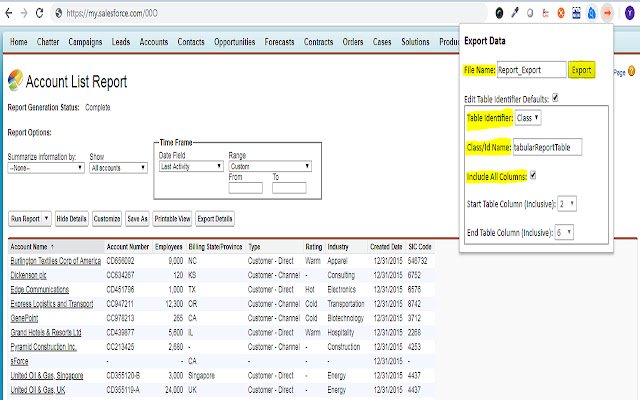Open the Cases tab
Image resolution: width=640 pixels, height=400 pixels.
(x=382, y=42)
